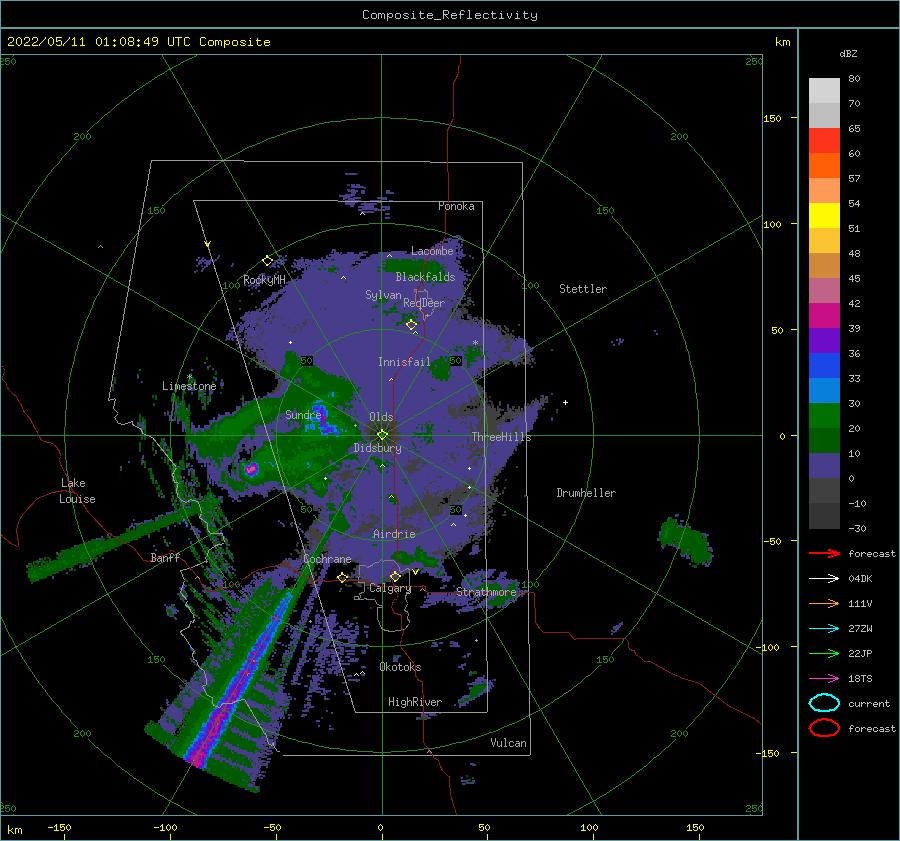Viewport: 900px width, 841px height.
Task: Click the blue 36–33 dBZ color band
Action: coord(824,366)
